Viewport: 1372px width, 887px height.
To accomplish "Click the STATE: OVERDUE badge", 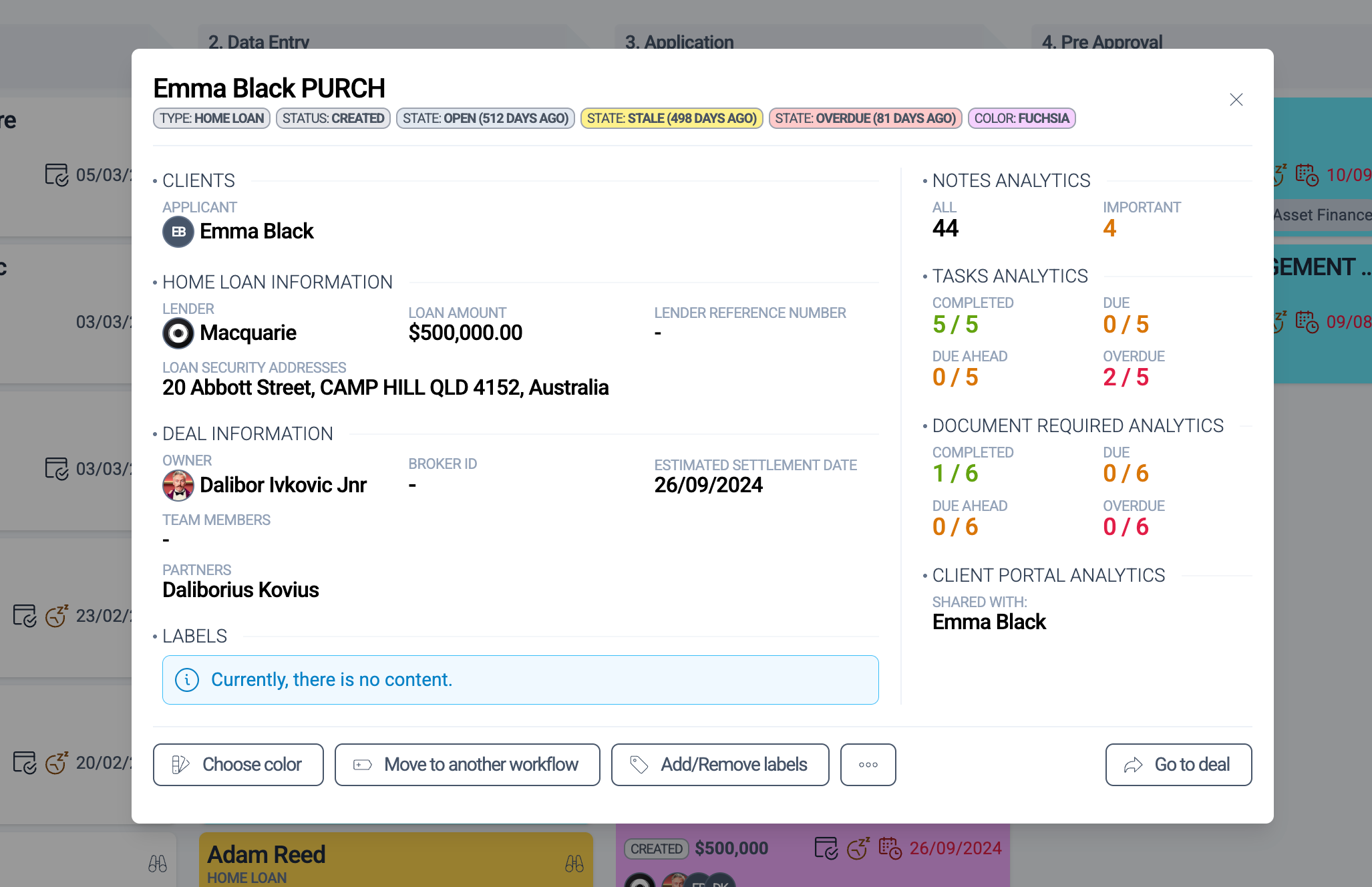I will coord(864,118).
